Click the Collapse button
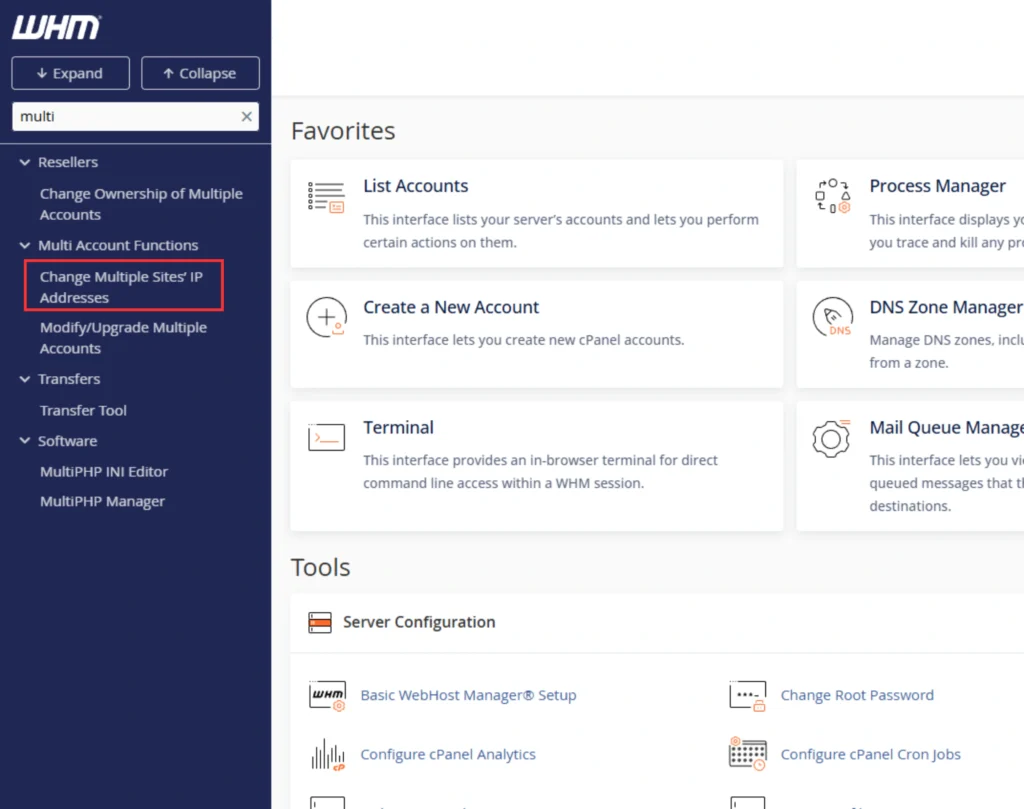This screenshot has height=809, width=1024. point(200,73)
